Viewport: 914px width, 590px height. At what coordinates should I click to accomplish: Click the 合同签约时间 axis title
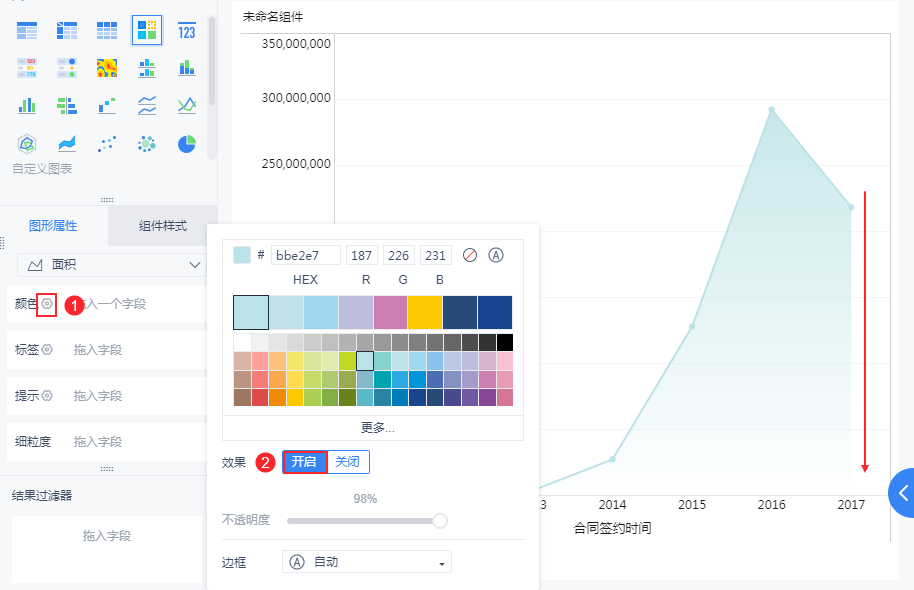(613, 528)
